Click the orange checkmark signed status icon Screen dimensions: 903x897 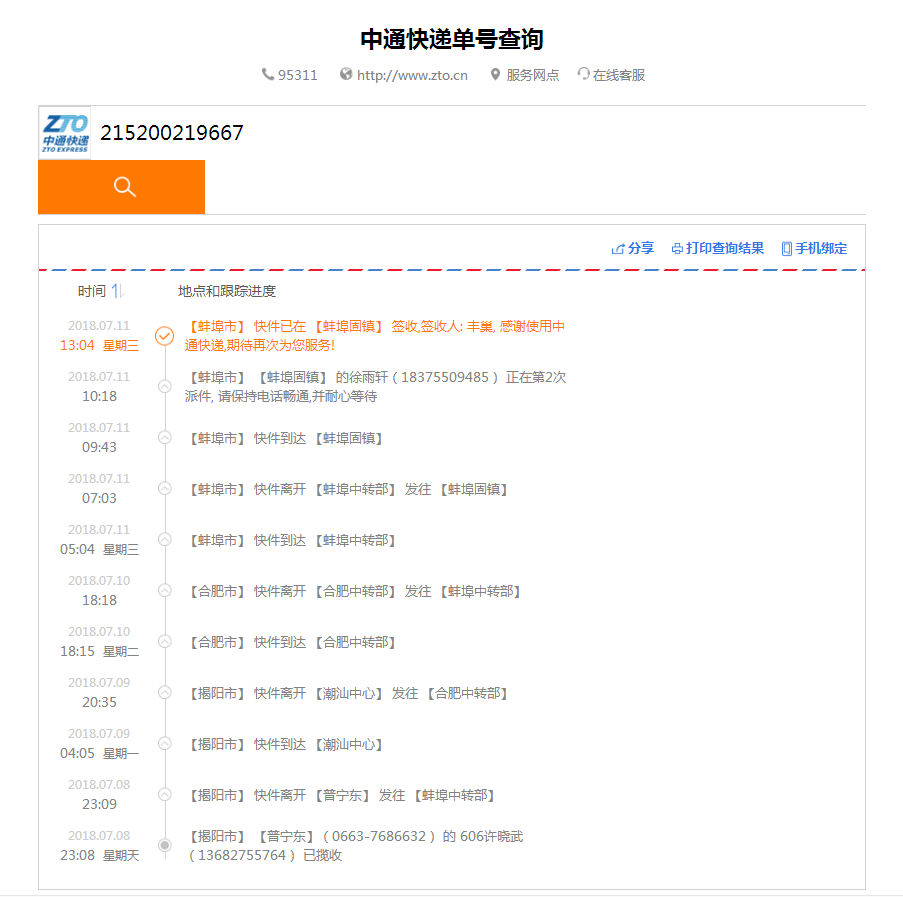[x=165, y=336]
